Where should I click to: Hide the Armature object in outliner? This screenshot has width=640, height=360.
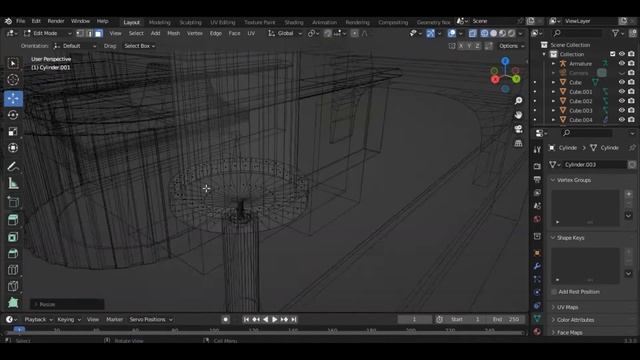coord(622,63)
